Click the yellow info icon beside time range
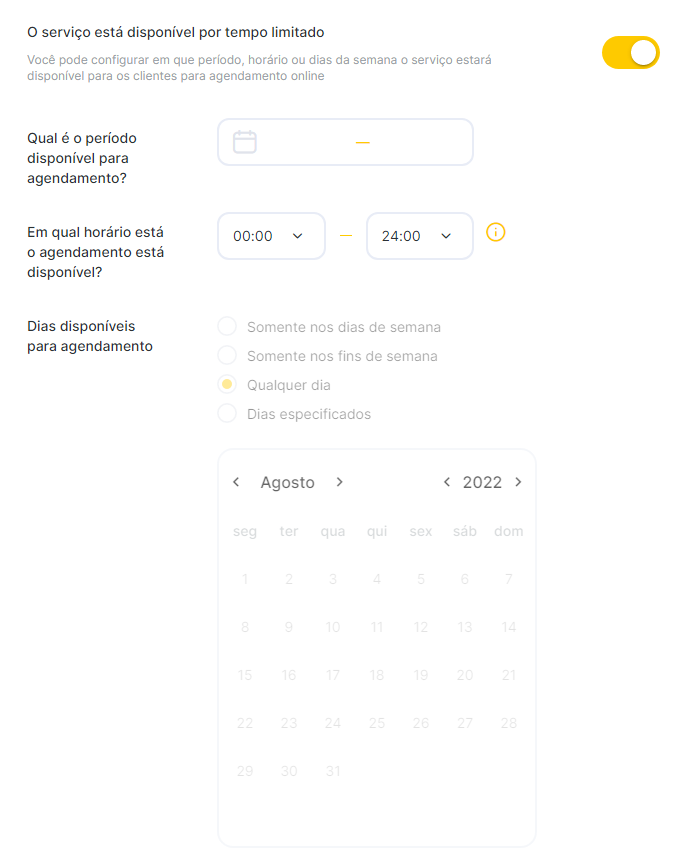The width and height of the screenshot is (681, 867). (495, 232)
